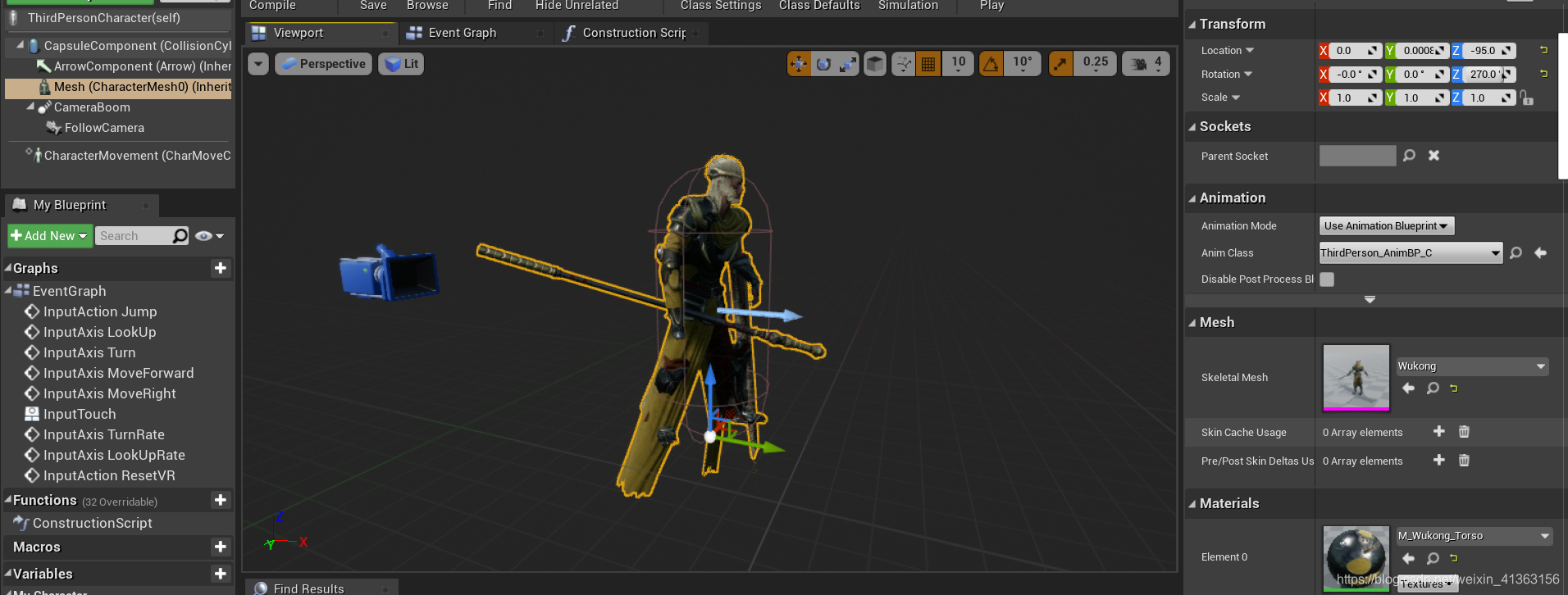This screenshot has width=1568, height=595.
Task: Click Class Settings in toolbar
Action: [x=721, y=6]
